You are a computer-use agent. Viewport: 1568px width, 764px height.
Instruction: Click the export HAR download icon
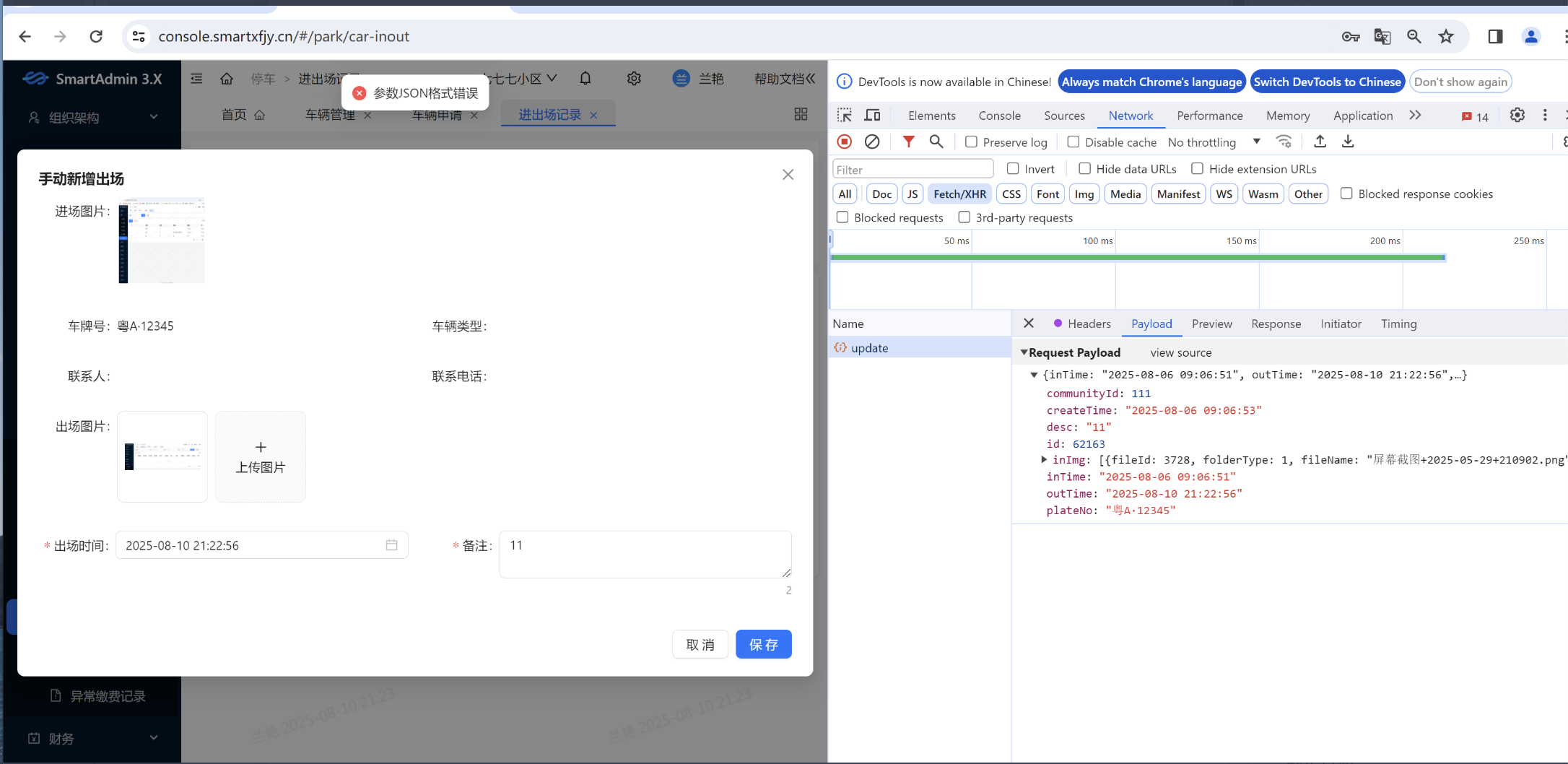[1347, 142]
